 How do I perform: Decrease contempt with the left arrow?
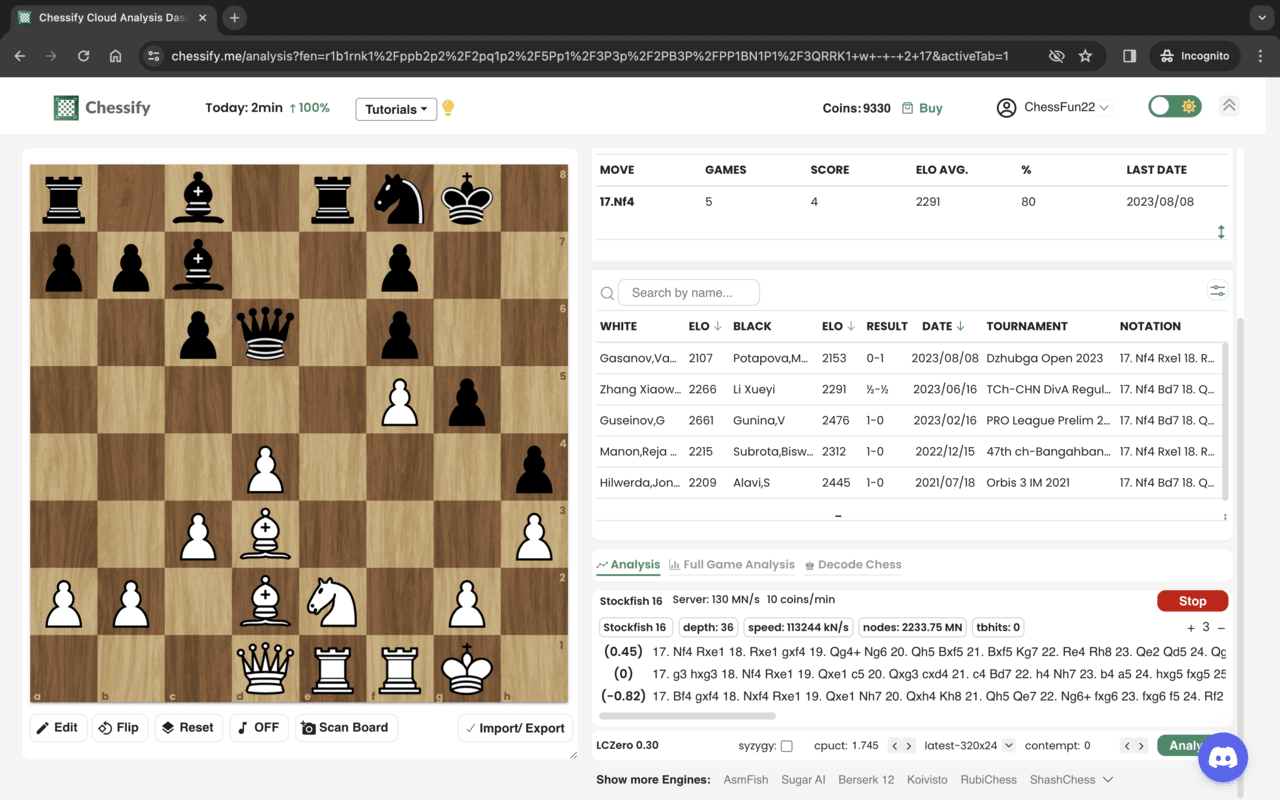(x=1127, y=745)
